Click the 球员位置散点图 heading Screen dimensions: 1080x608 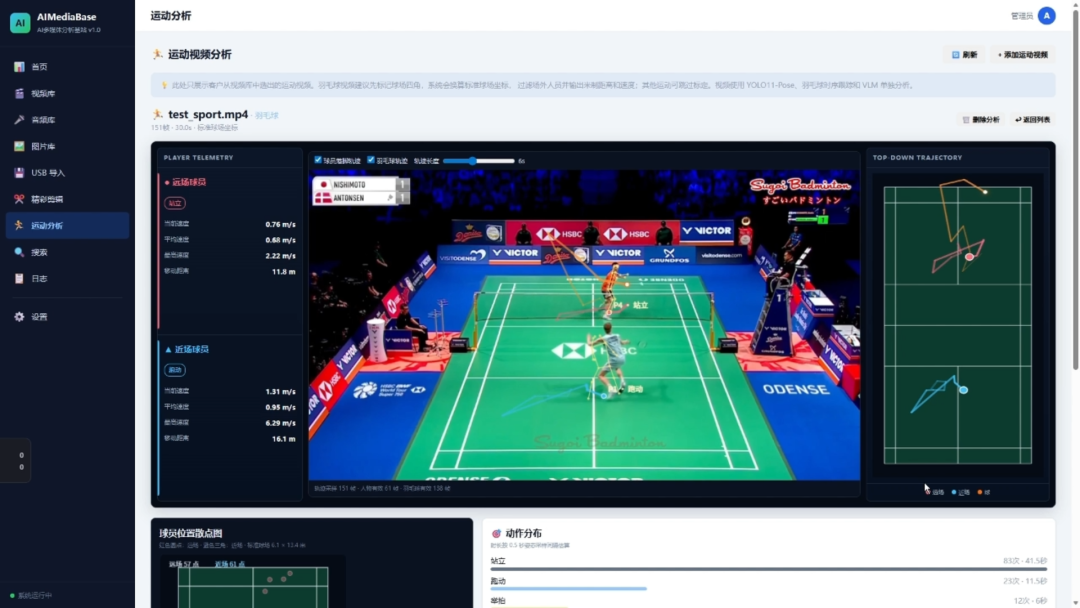[x=191, y=534]
